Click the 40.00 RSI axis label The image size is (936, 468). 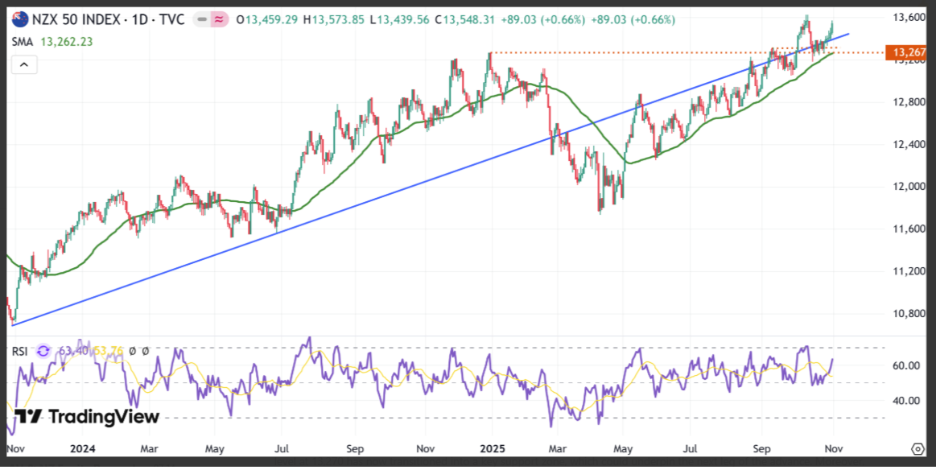907,401
